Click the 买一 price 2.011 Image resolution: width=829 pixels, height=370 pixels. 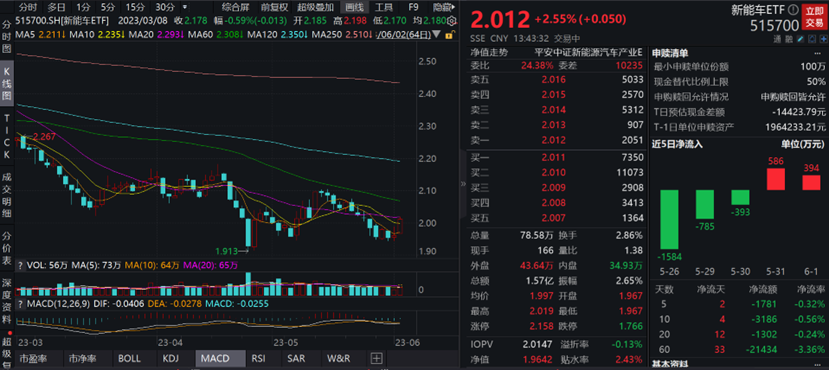pos(554,158)
